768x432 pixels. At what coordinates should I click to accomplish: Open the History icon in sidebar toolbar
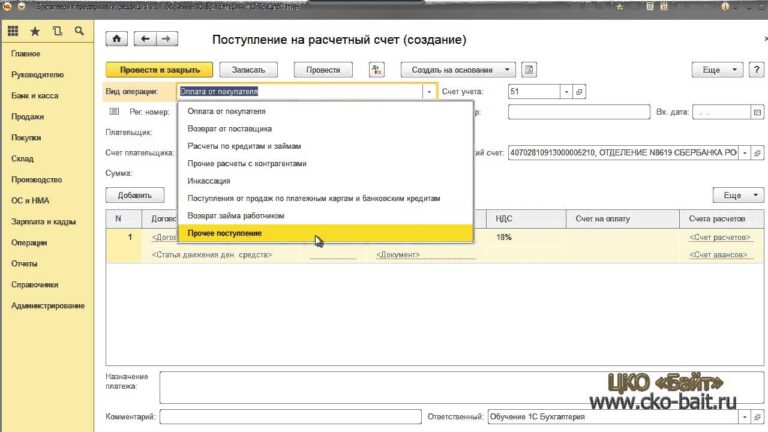coord(57,31)
